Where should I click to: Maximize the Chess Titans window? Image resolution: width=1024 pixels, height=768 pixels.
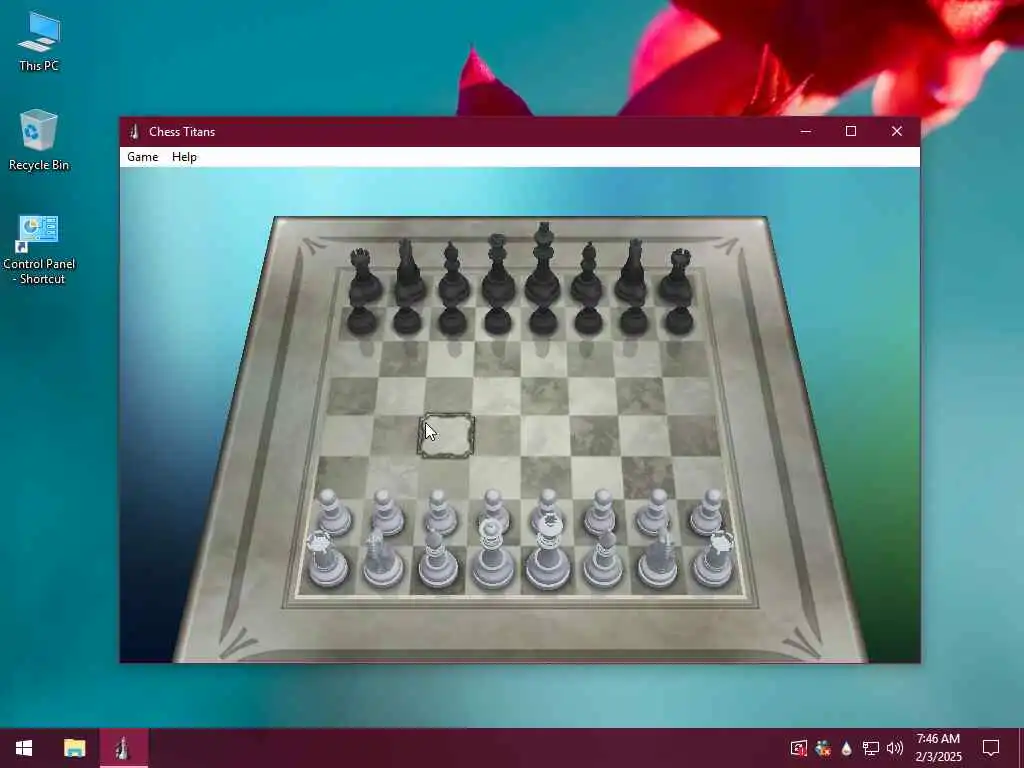point(850,131)
